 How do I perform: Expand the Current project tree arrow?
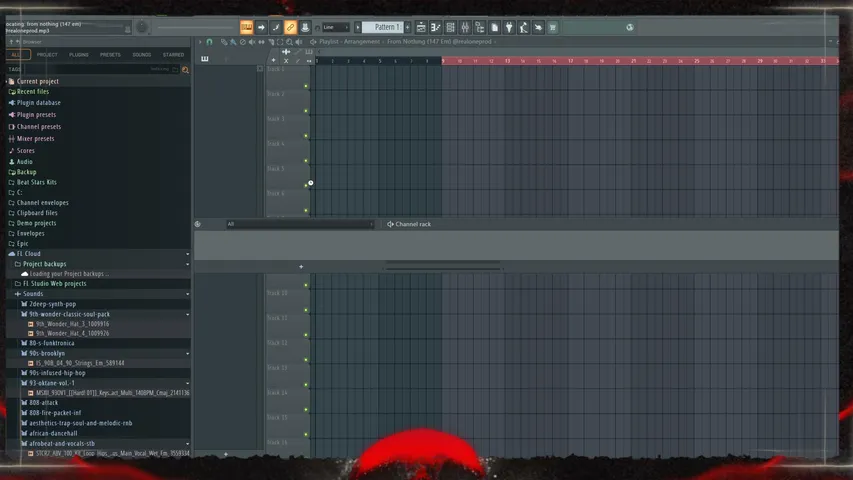7,81
